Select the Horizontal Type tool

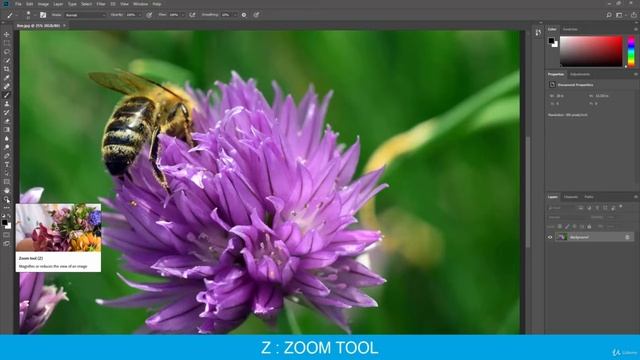(x=7, y=164)
